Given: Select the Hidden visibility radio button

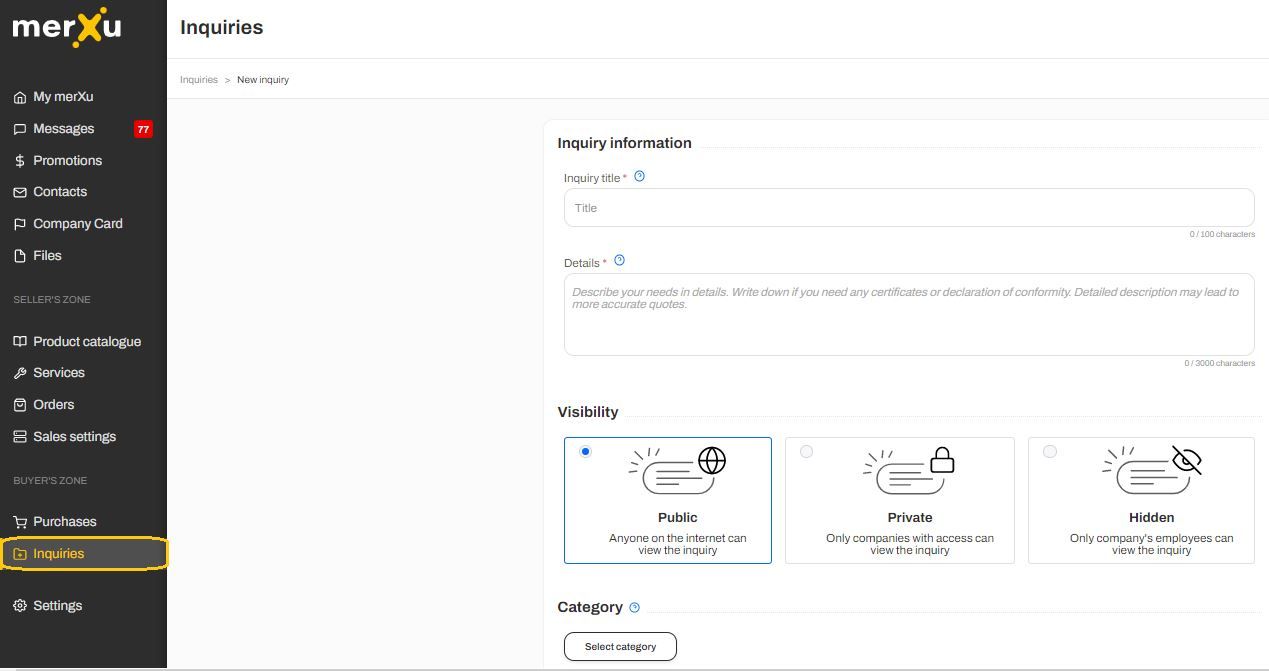Looking at the screenshot, I should (1049, 451).
